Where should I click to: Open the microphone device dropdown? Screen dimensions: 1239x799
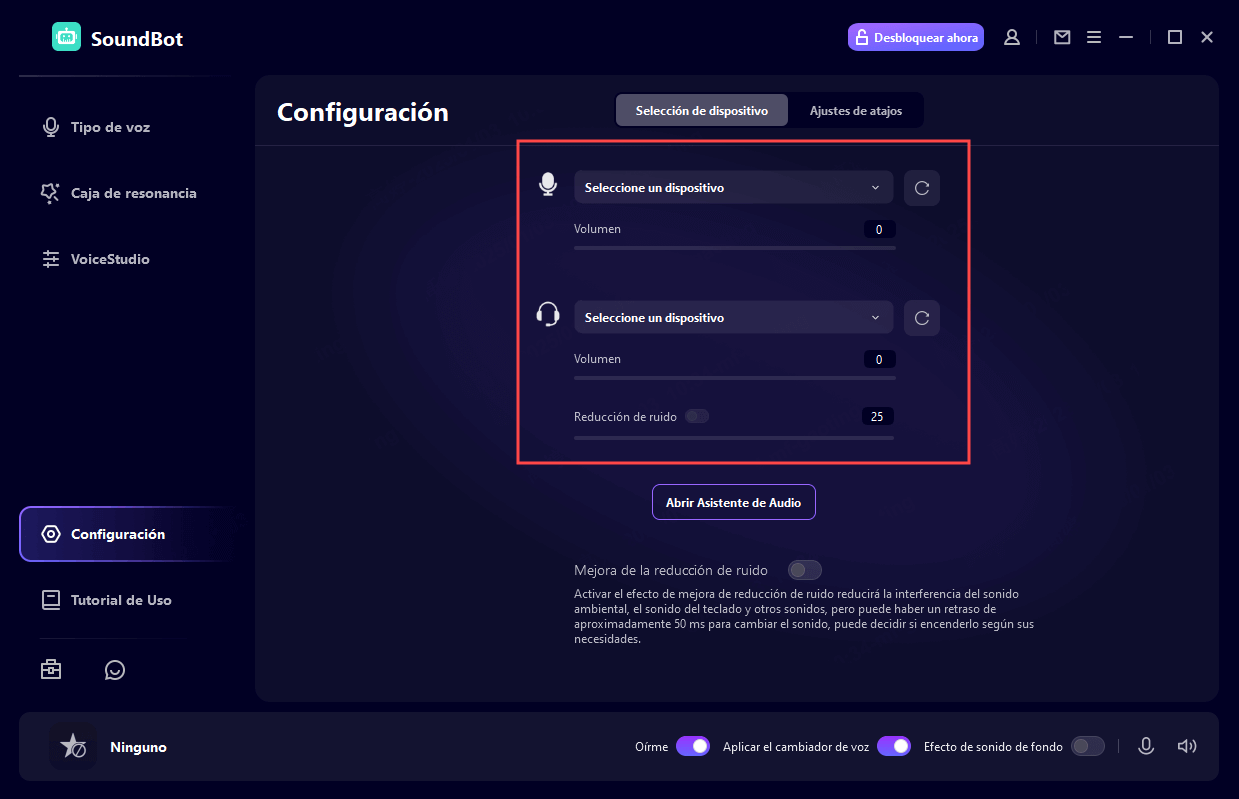(733, 187)
